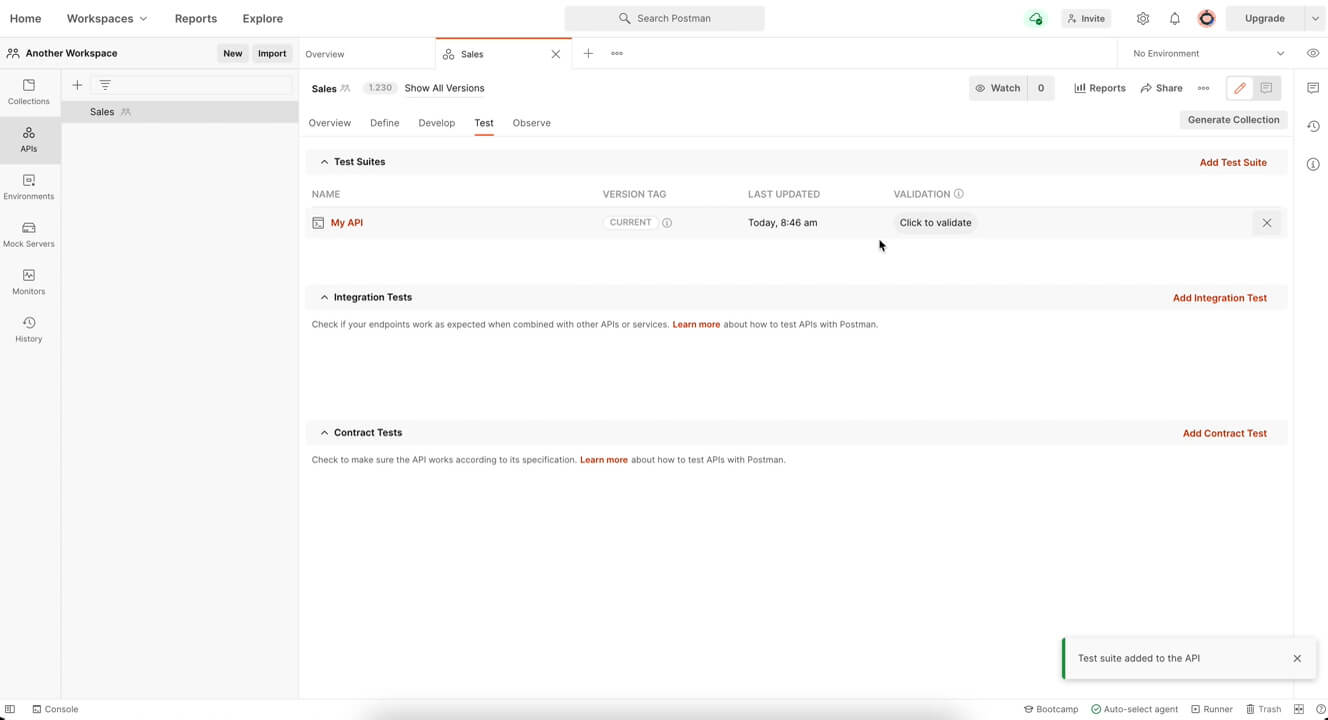Open the Environments sidebar section

(28, 187)
